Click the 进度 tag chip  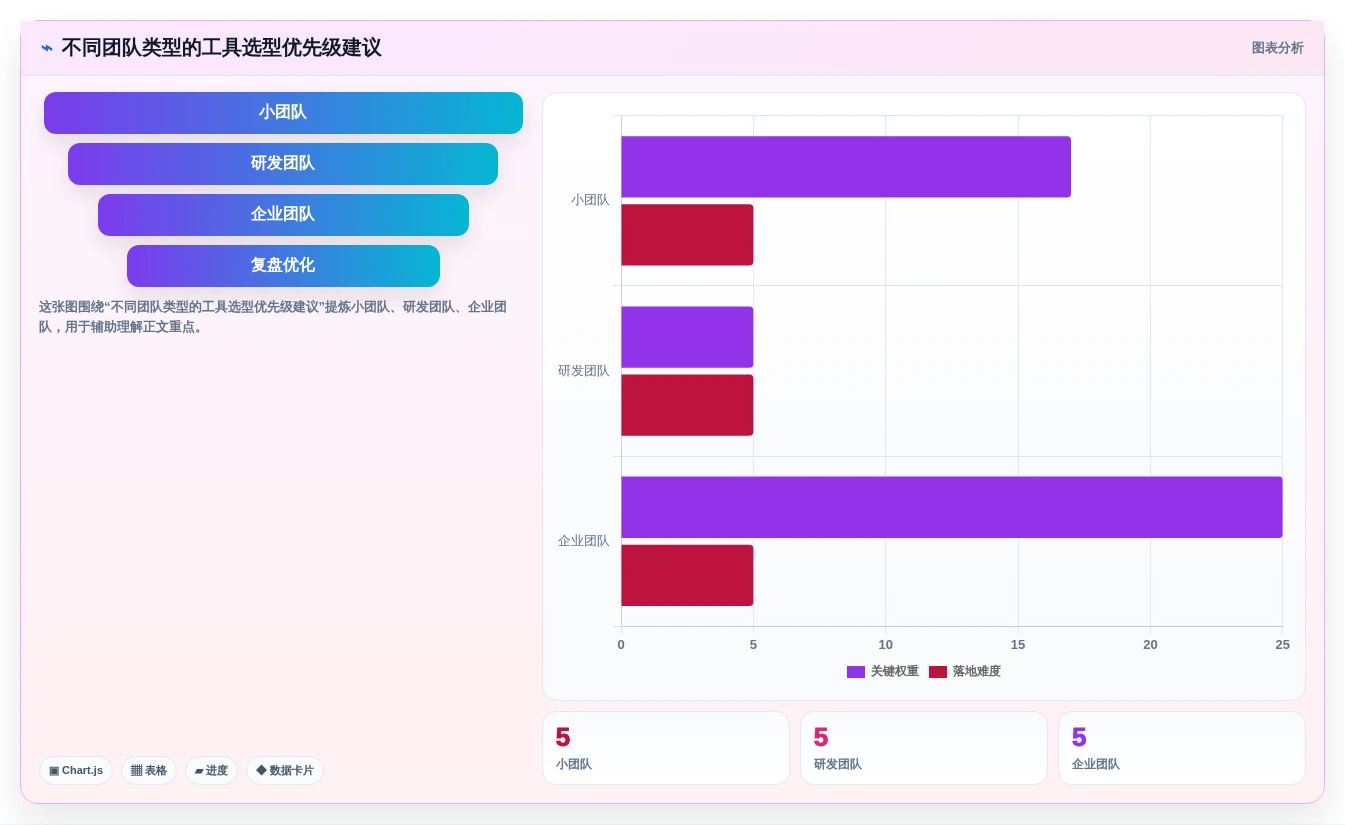tap(211, 770)
